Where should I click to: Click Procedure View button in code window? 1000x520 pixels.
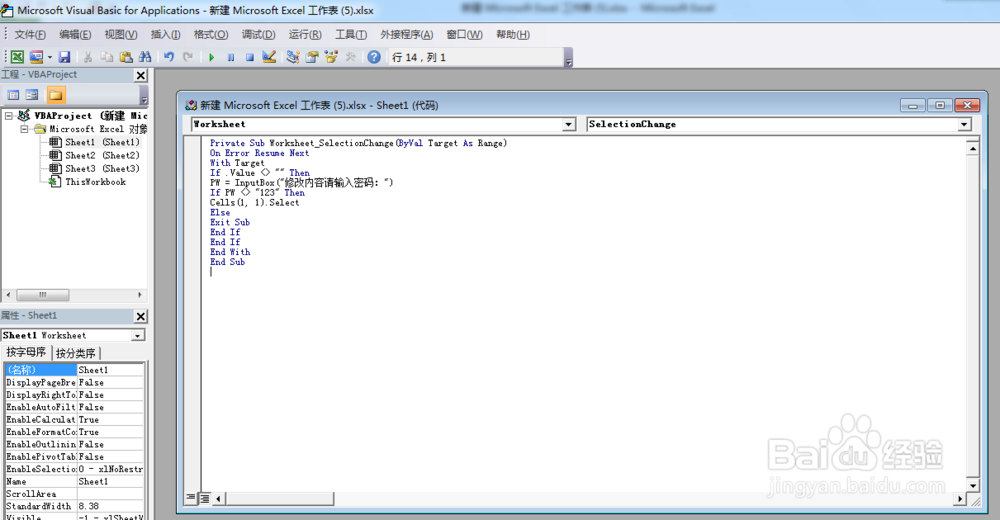(191, 498)
